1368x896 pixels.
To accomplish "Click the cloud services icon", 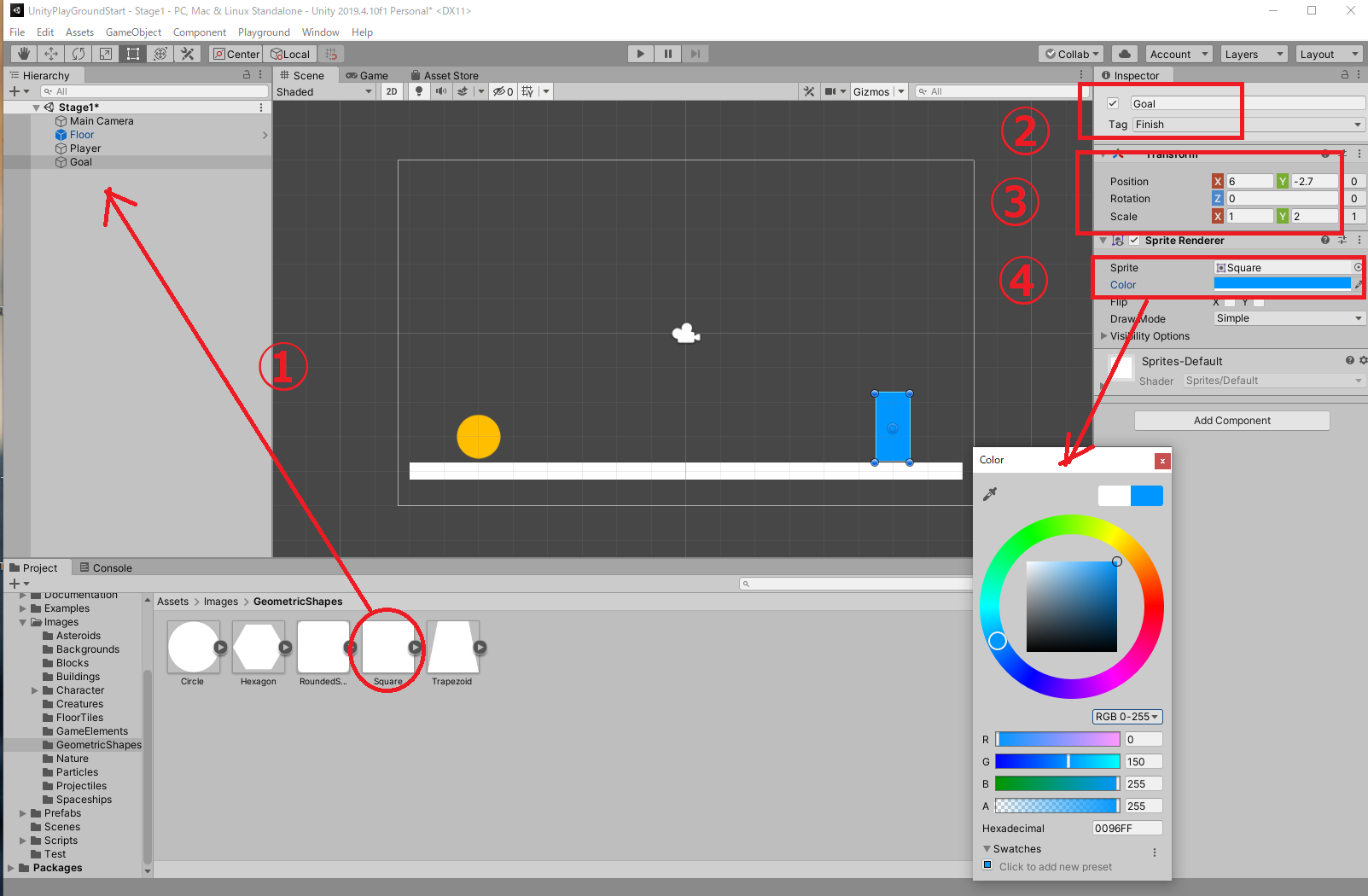I will 1125,54.
